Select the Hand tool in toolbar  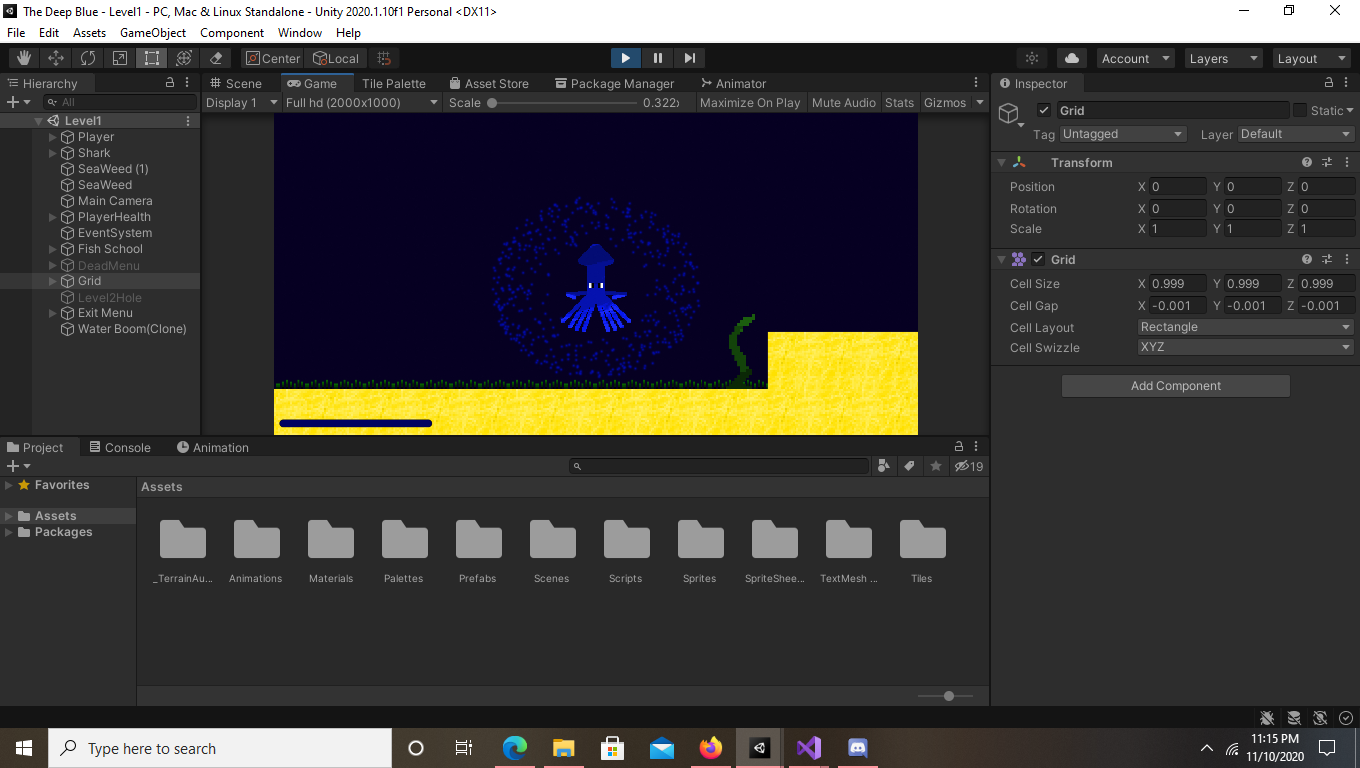(x=24, y=58)
